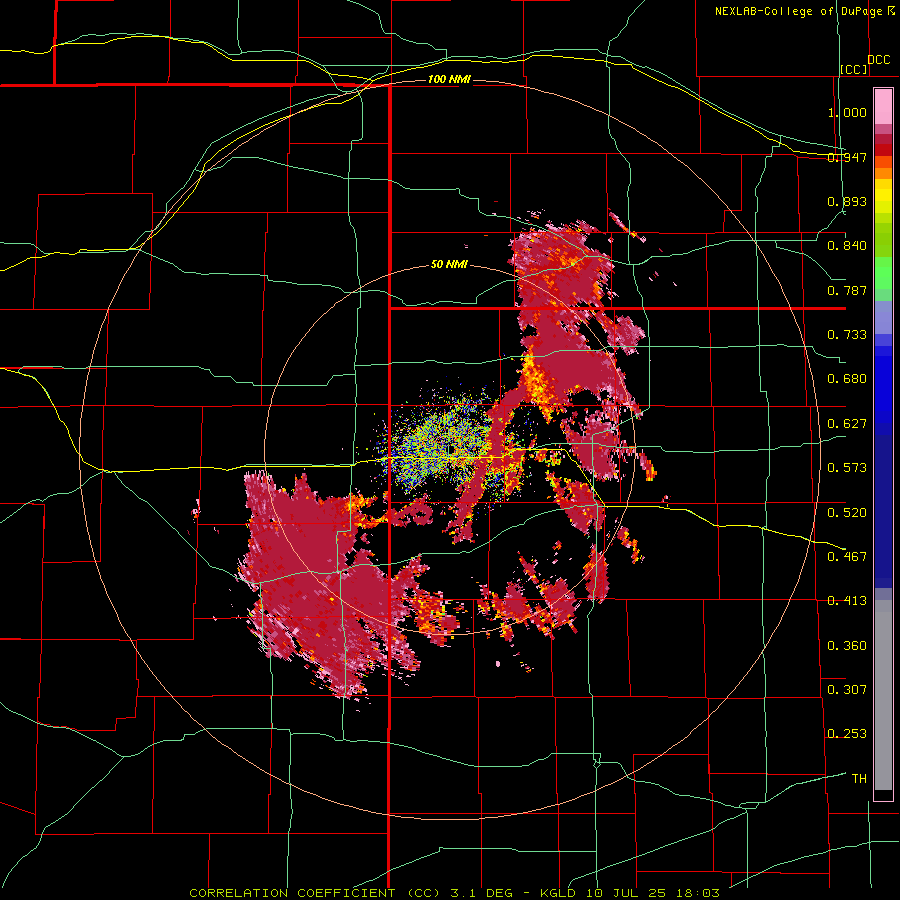
Task: Click the TH threshold label
Action: (859, 779)
